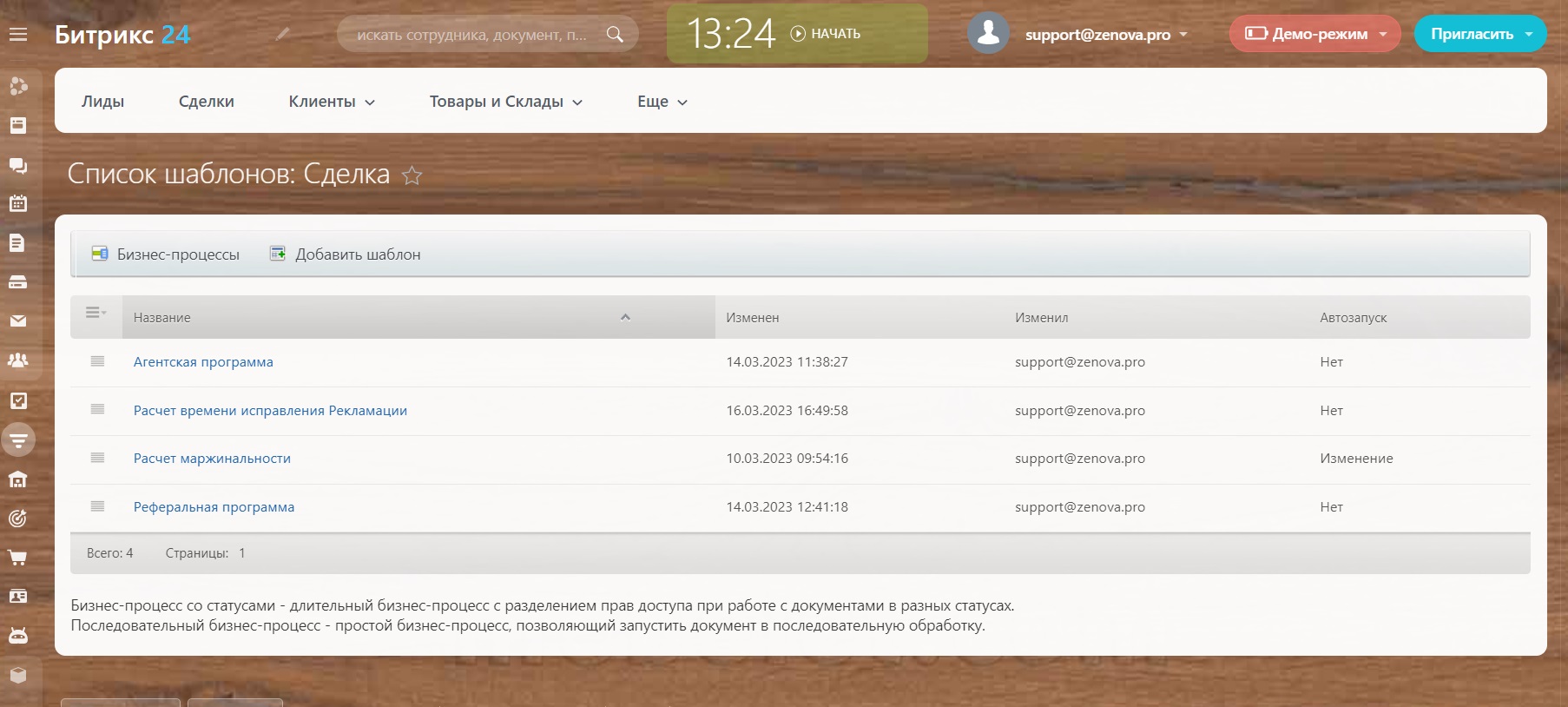Open the Расчет маржинальности template
Screen dimensions: 1568x707
coord(212,459)
